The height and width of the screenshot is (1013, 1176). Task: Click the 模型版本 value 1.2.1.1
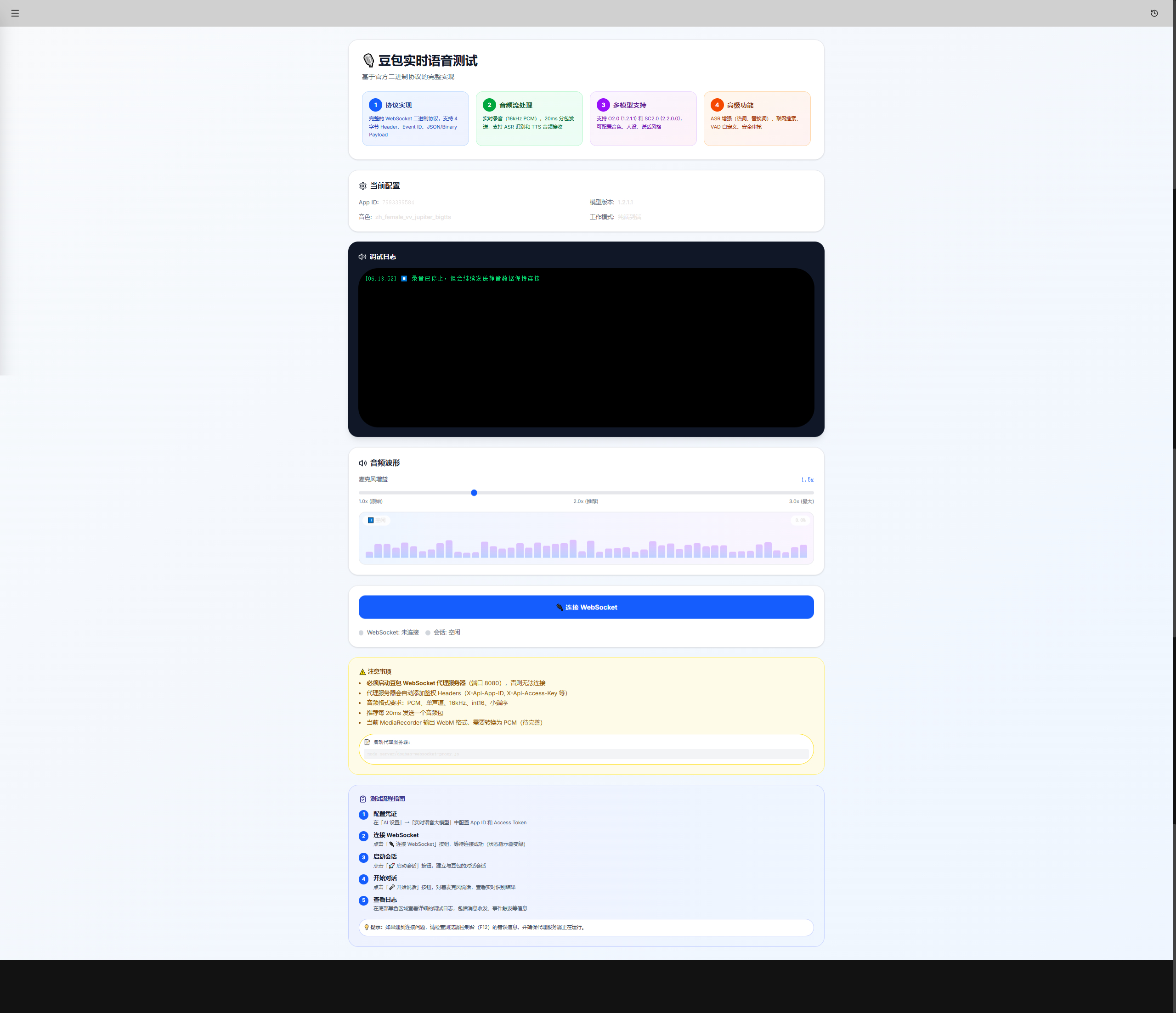[626, 203]
